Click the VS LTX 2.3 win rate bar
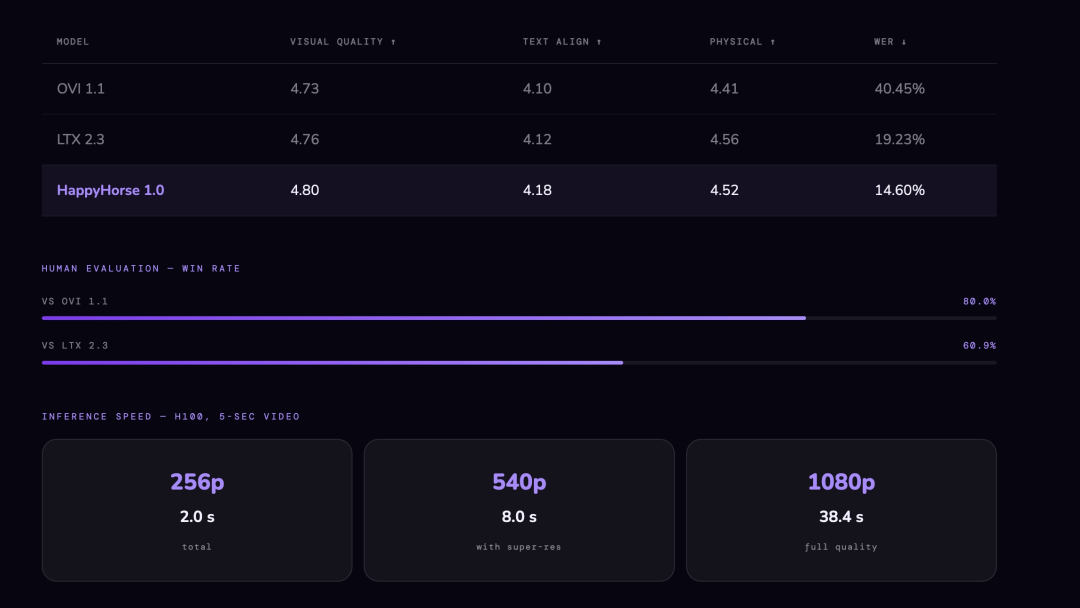The width and height of the screenshot is (1080, 608). click(x=519, y=363)
